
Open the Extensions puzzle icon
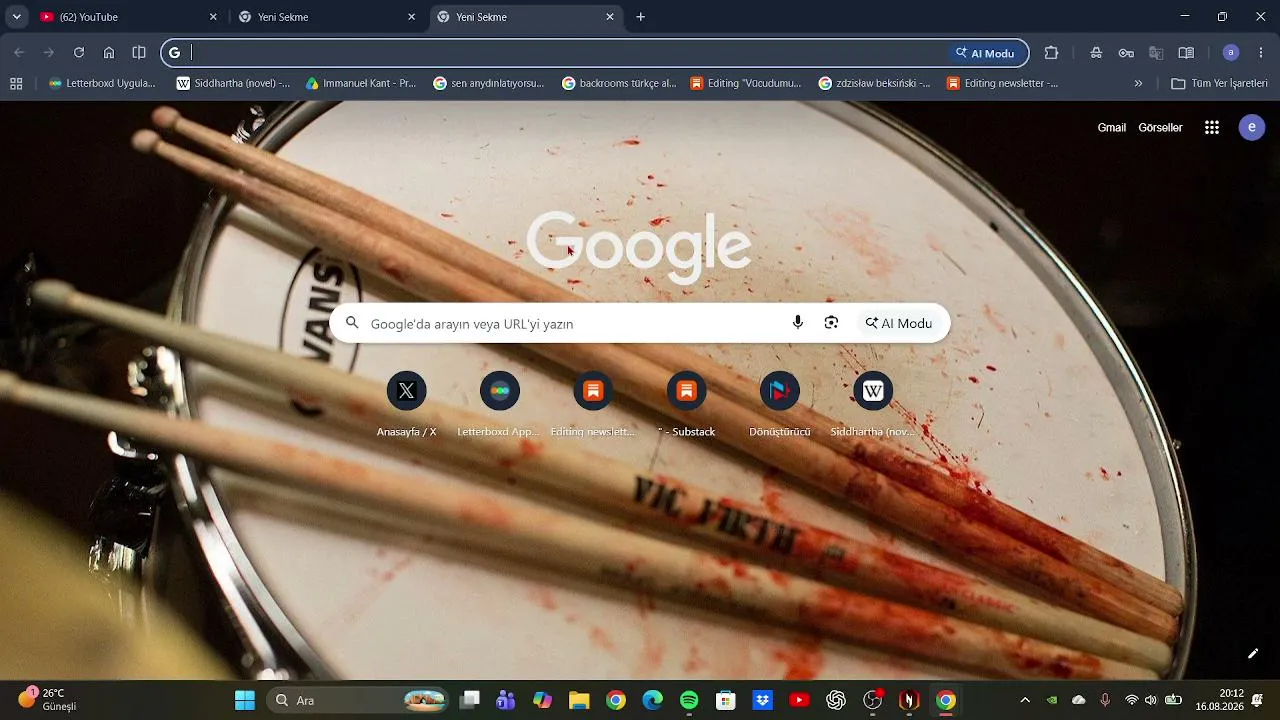point(1051,53)
